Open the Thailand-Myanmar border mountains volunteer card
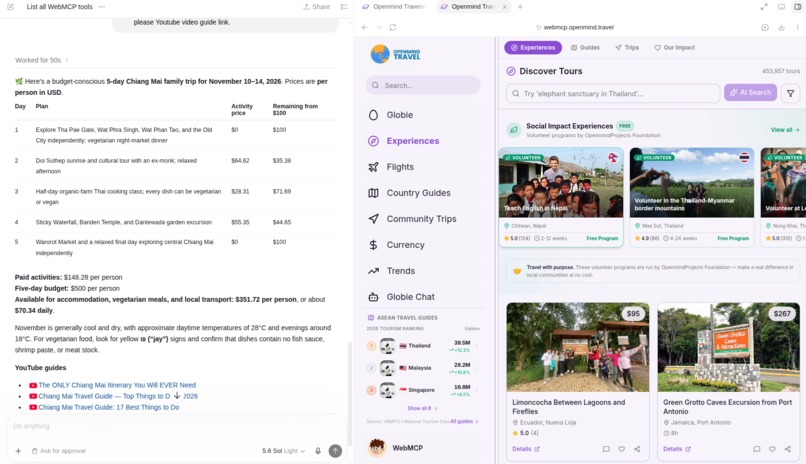The height and width of the screenshot is (464, 806). (x=692, y=197)
